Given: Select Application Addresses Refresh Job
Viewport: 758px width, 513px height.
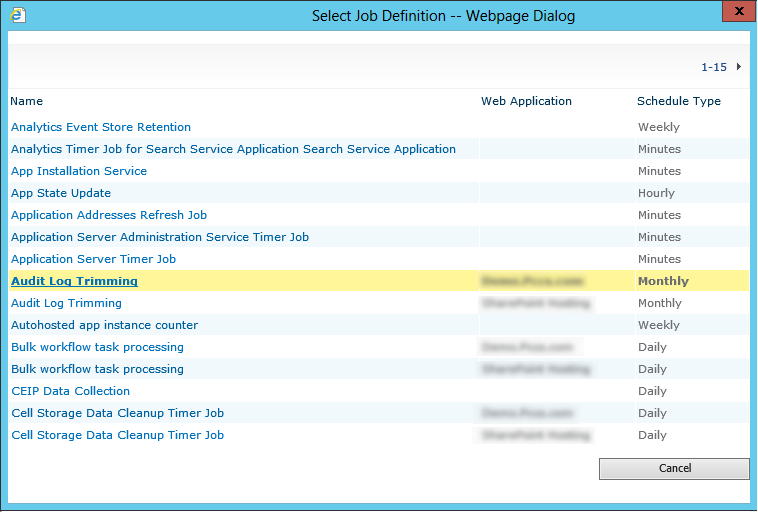Looking at the screenshot, I should [109, 215].
